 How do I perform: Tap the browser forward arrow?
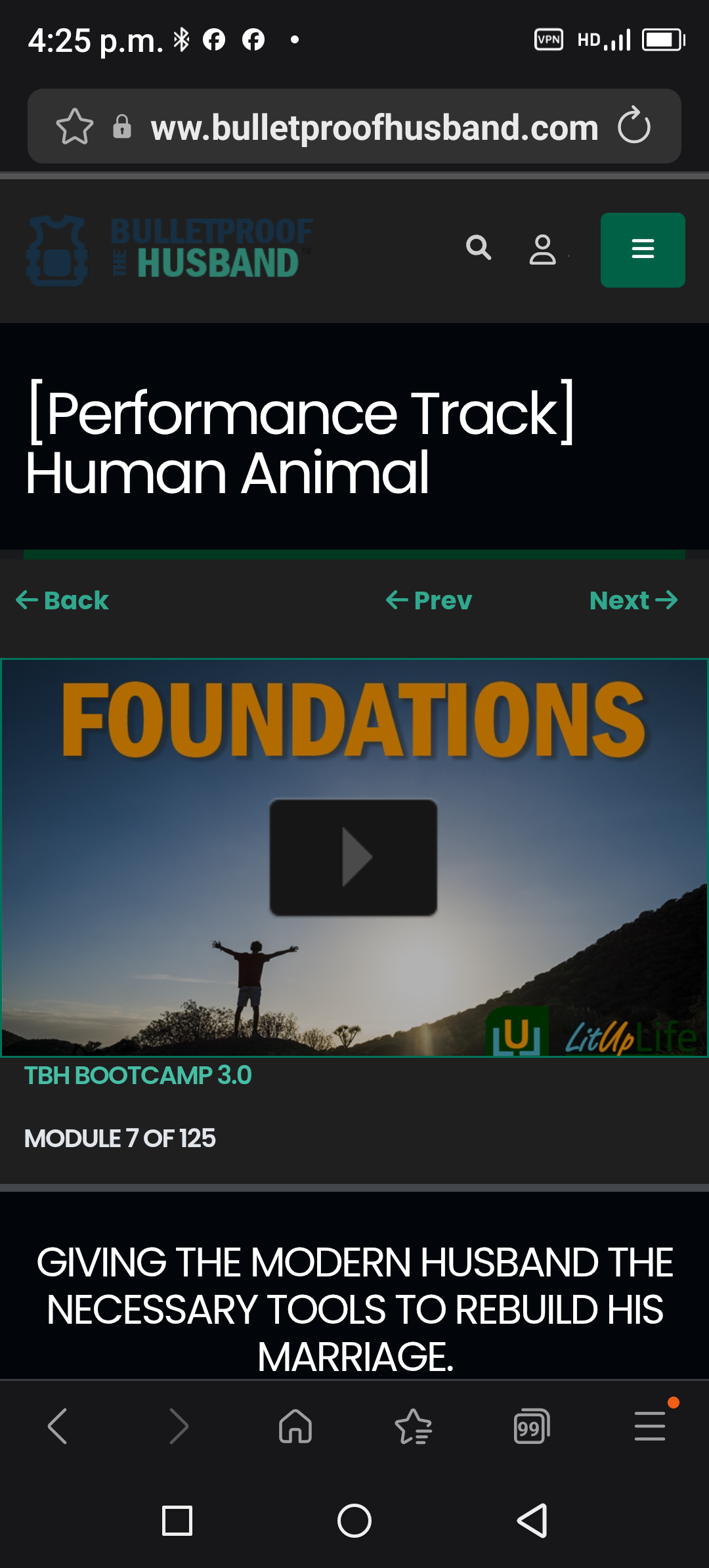179,1426
